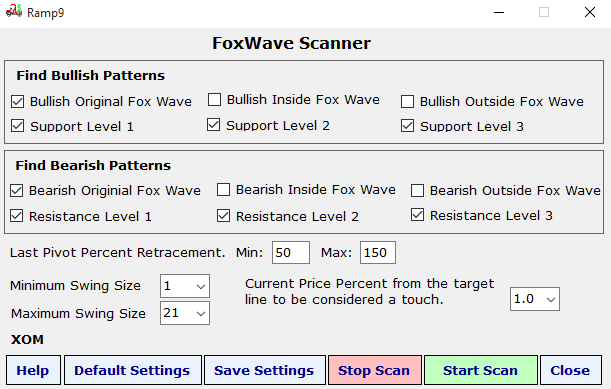Click the XOM symbol text

27,339
